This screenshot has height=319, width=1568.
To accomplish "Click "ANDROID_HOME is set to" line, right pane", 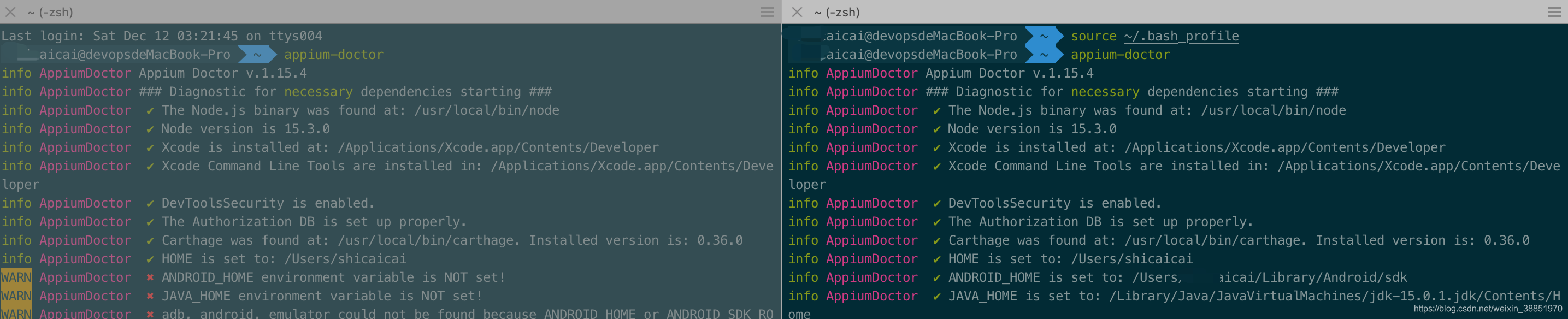I will coord(1178,277).
